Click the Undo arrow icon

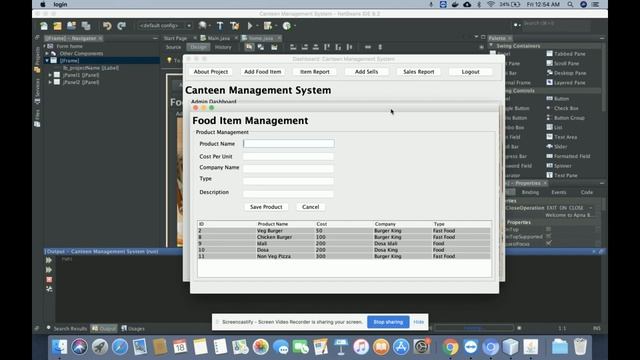click(107, 26)
